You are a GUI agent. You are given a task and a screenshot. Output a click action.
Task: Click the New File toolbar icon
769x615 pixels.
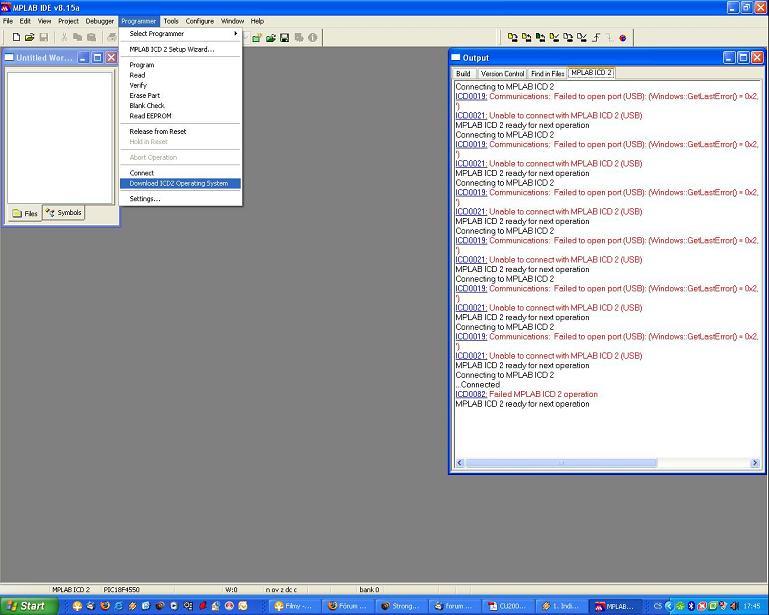click(16, 37)
